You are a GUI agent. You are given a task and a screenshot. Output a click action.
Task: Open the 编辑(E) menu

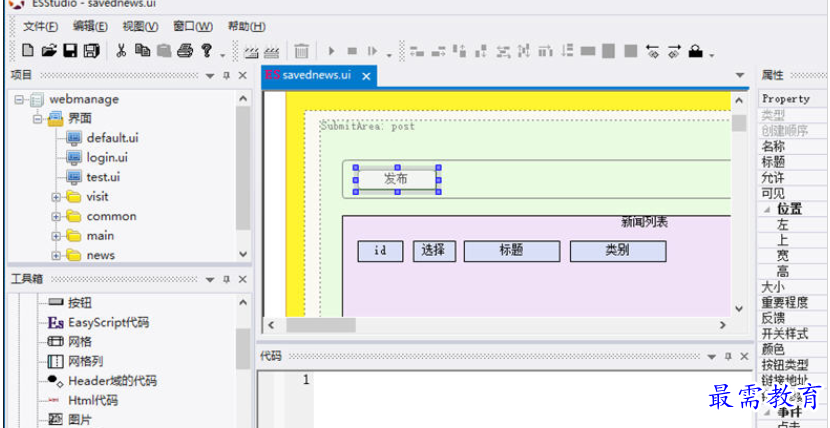coord(90,26)
